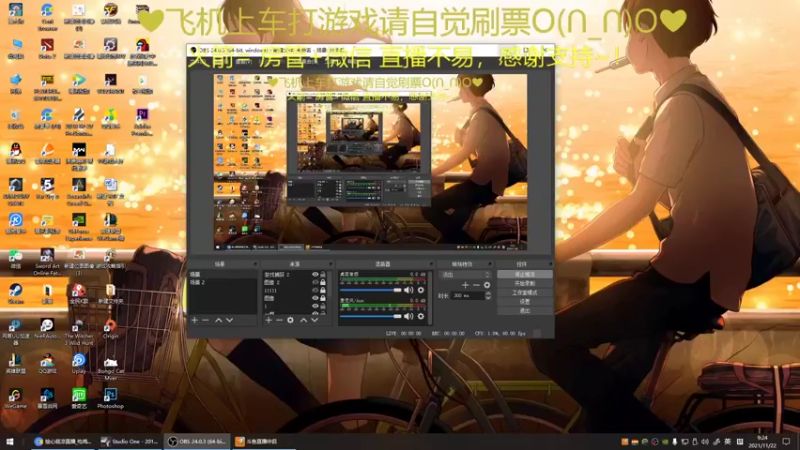
Task: Switch to the 斗鱼直播伴侣 taskbar window
Action: (x=264, y=441)
